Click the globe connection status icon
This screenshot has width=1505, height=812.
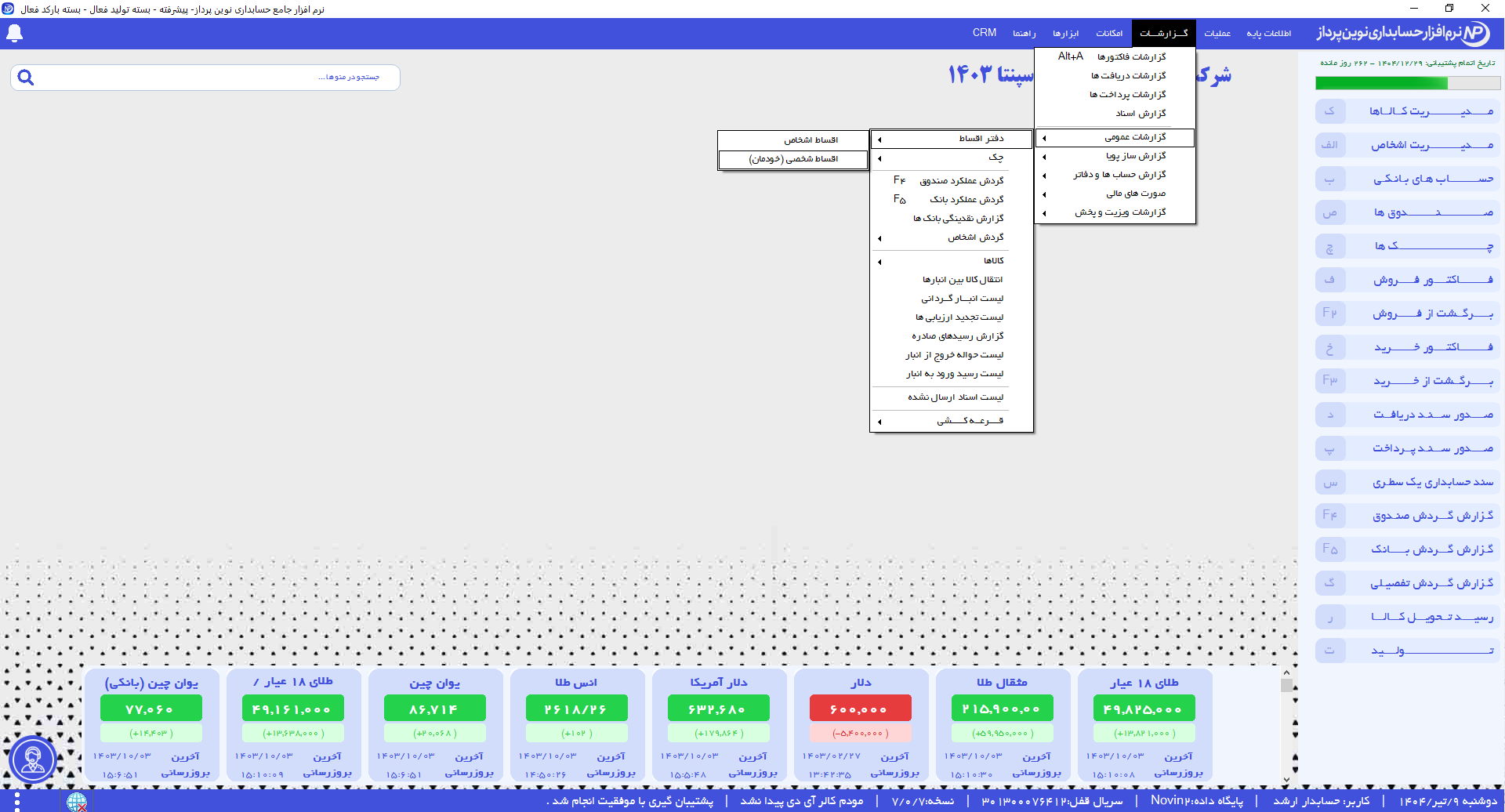[77, 802]
